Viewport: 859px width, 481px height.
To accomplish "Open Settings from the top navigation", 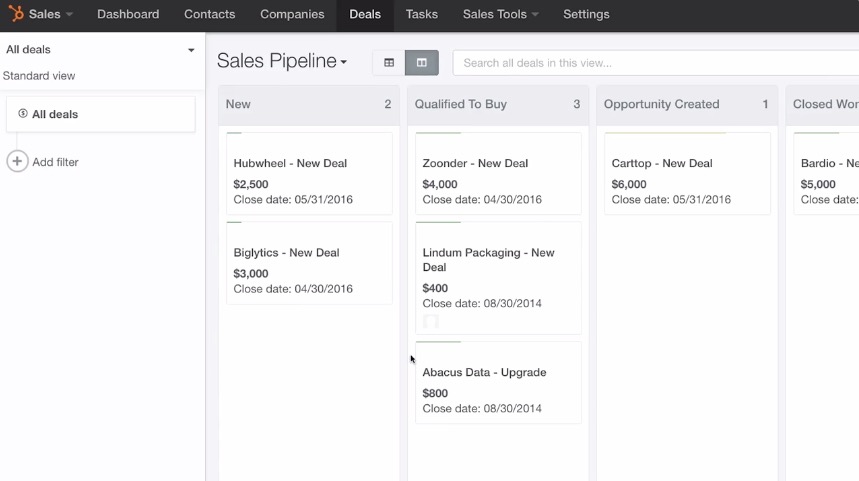I will tap(586, 15).
